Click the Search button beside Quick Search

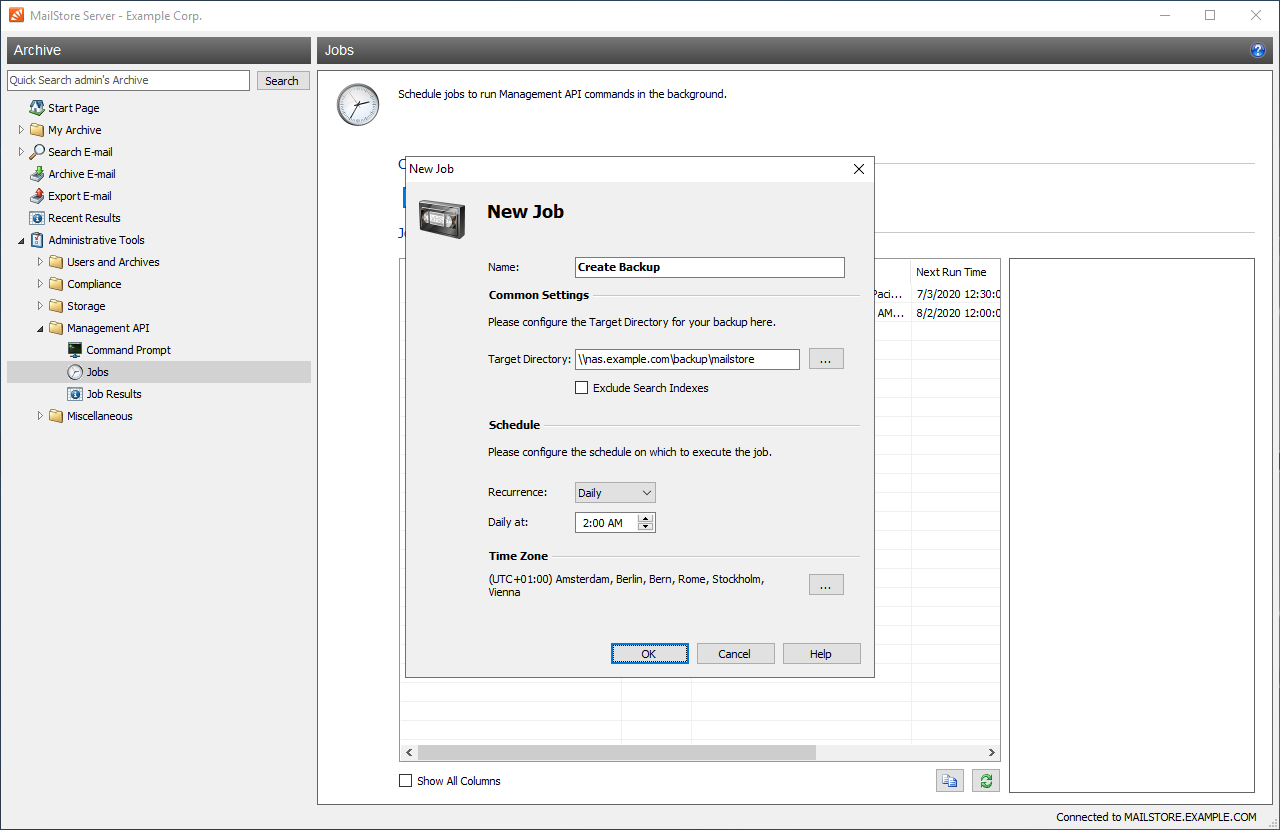pos(282,81)
